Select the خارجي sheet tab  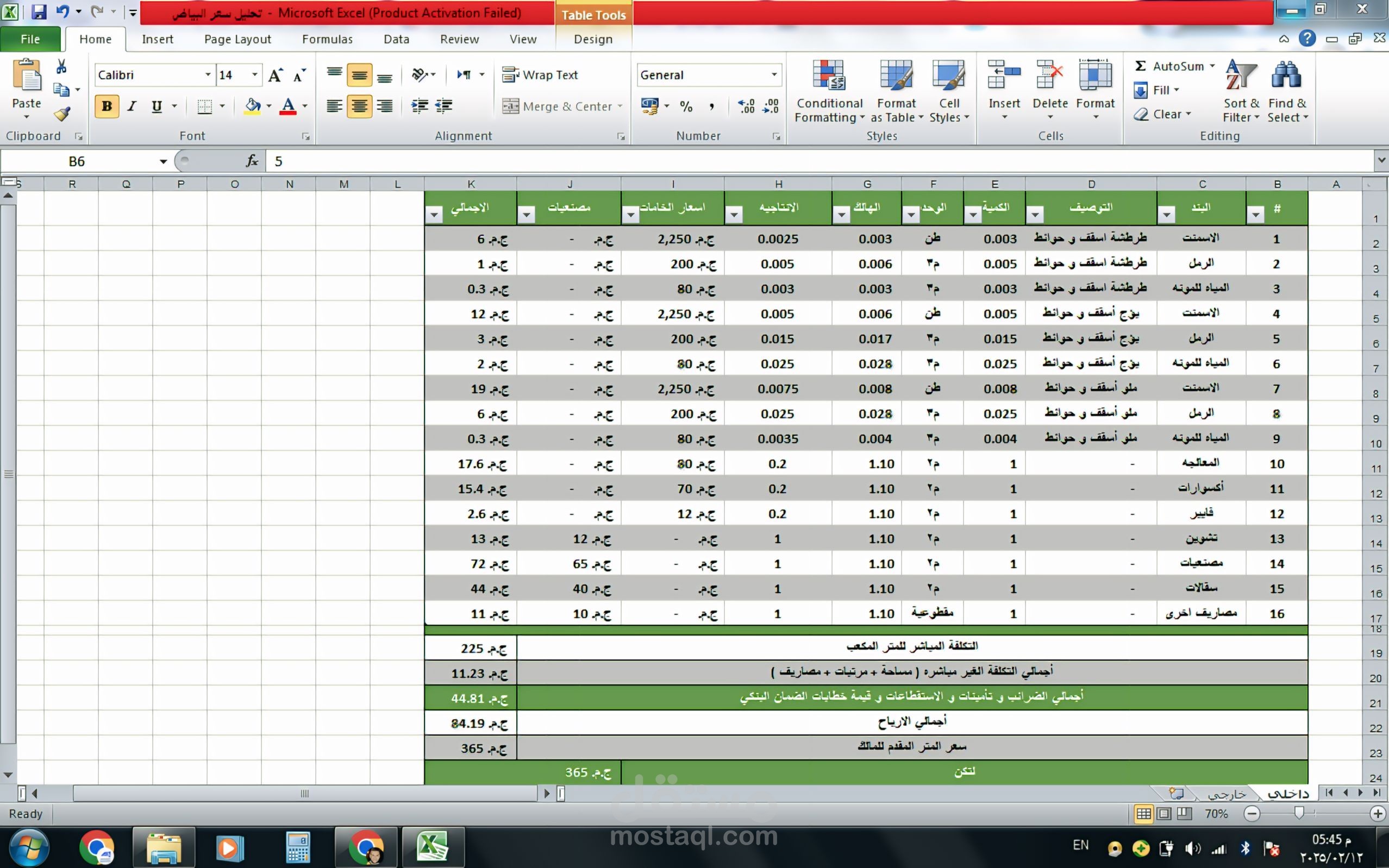pos(1227,794)
